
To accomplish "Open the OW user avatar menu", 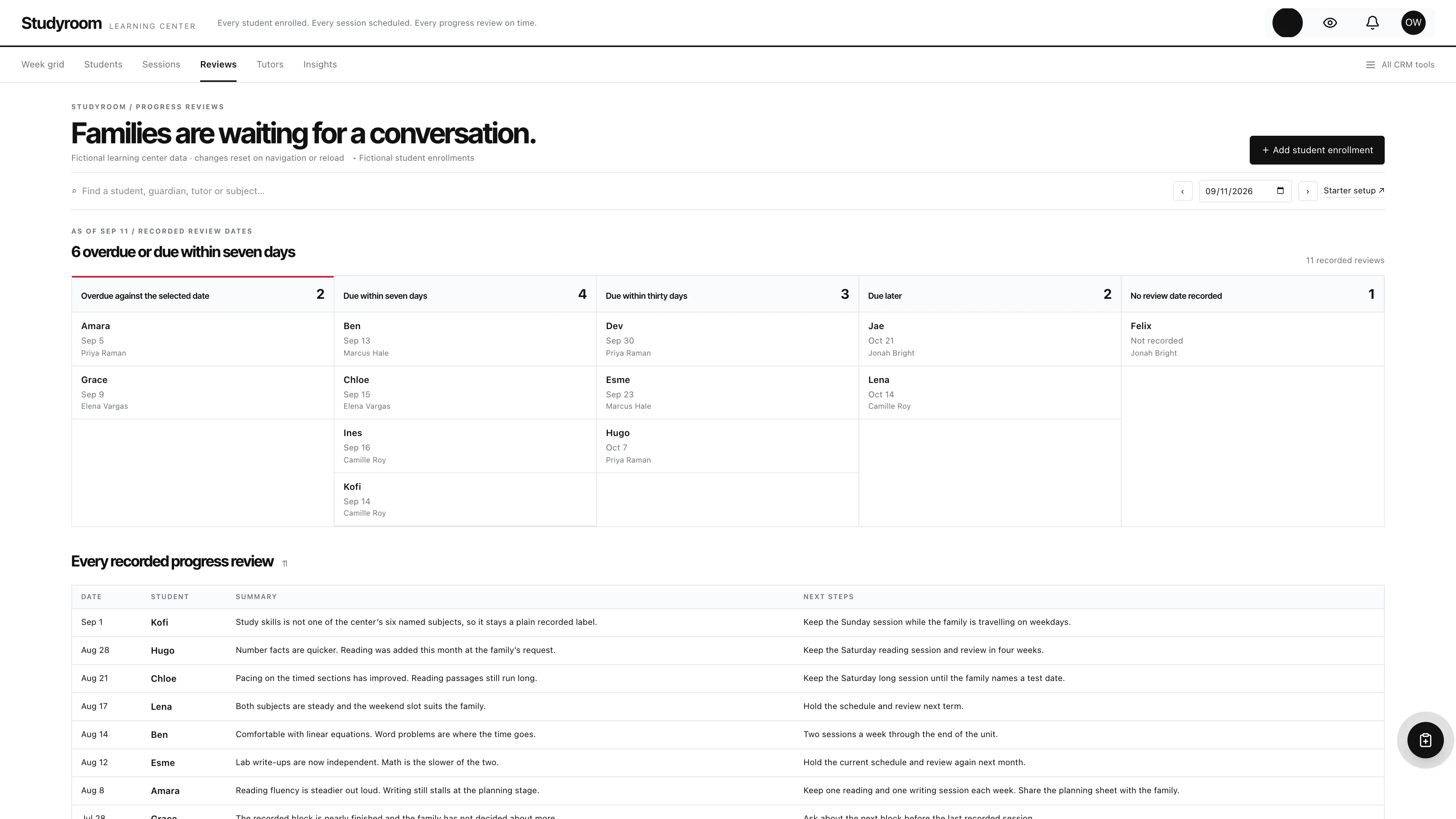I will tap(1413, 23).
